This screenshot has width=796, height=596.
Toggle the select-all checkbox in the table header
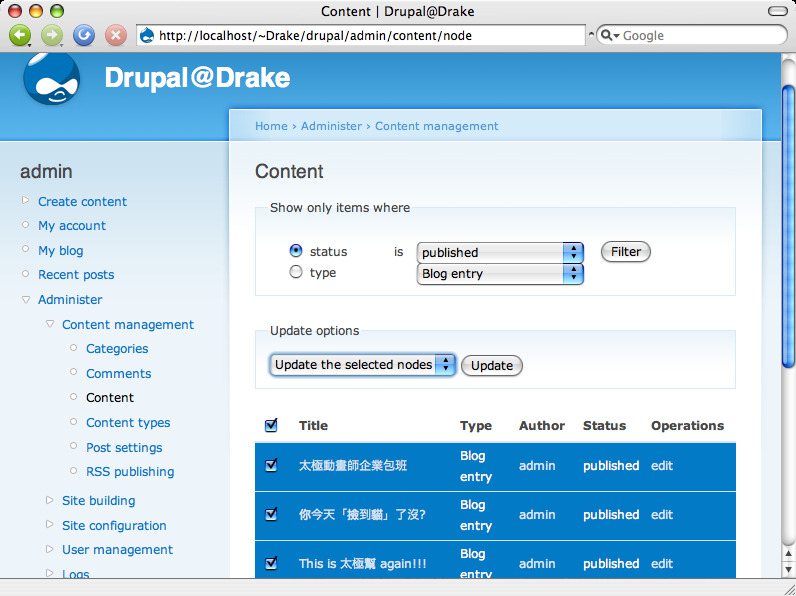tap(272, 425)
